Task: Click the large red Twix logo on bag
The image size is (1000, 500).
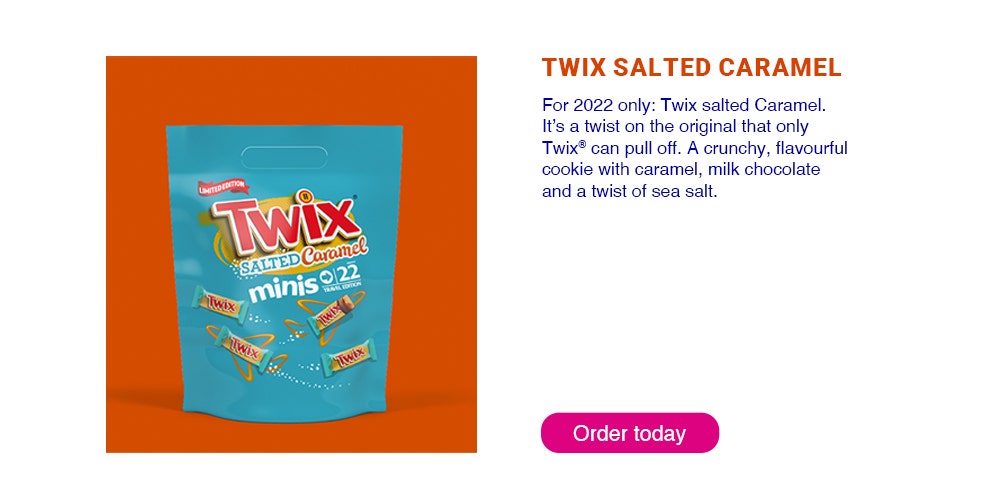Action: point(286,221)
